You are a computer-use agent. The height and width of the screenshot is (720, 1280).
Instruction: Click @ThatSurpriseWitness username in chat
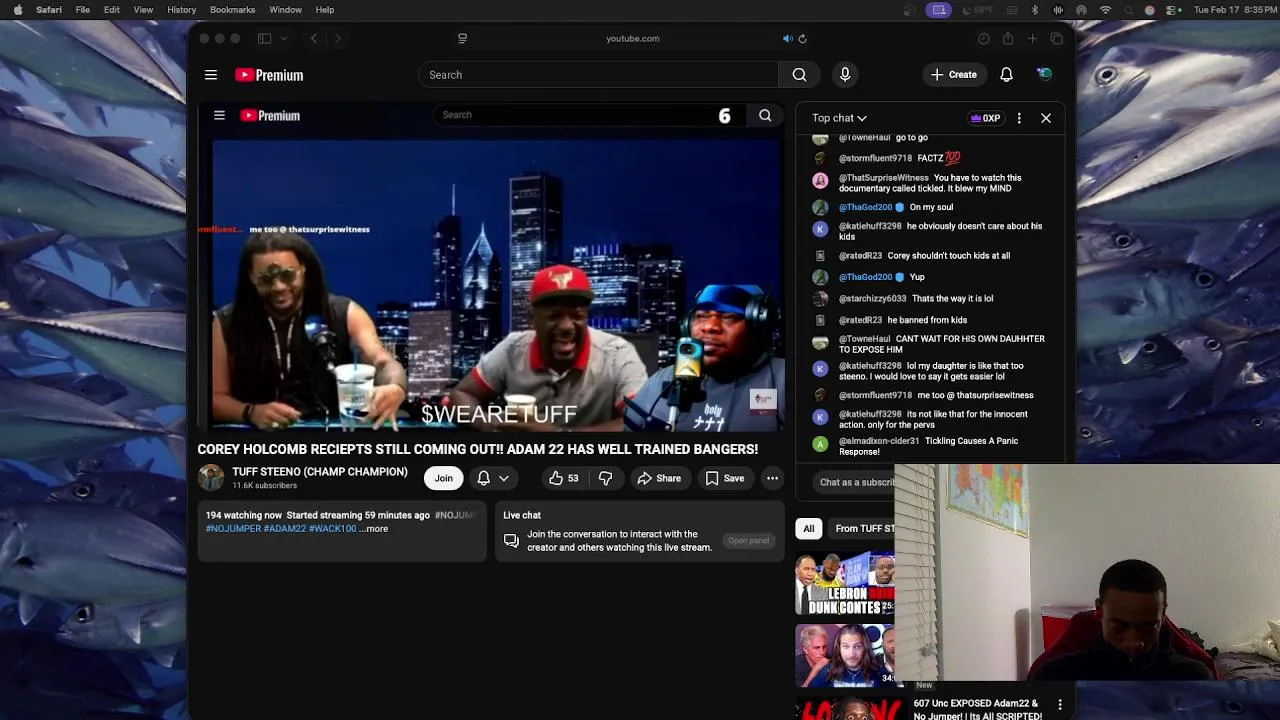click(x=883, y=178)
